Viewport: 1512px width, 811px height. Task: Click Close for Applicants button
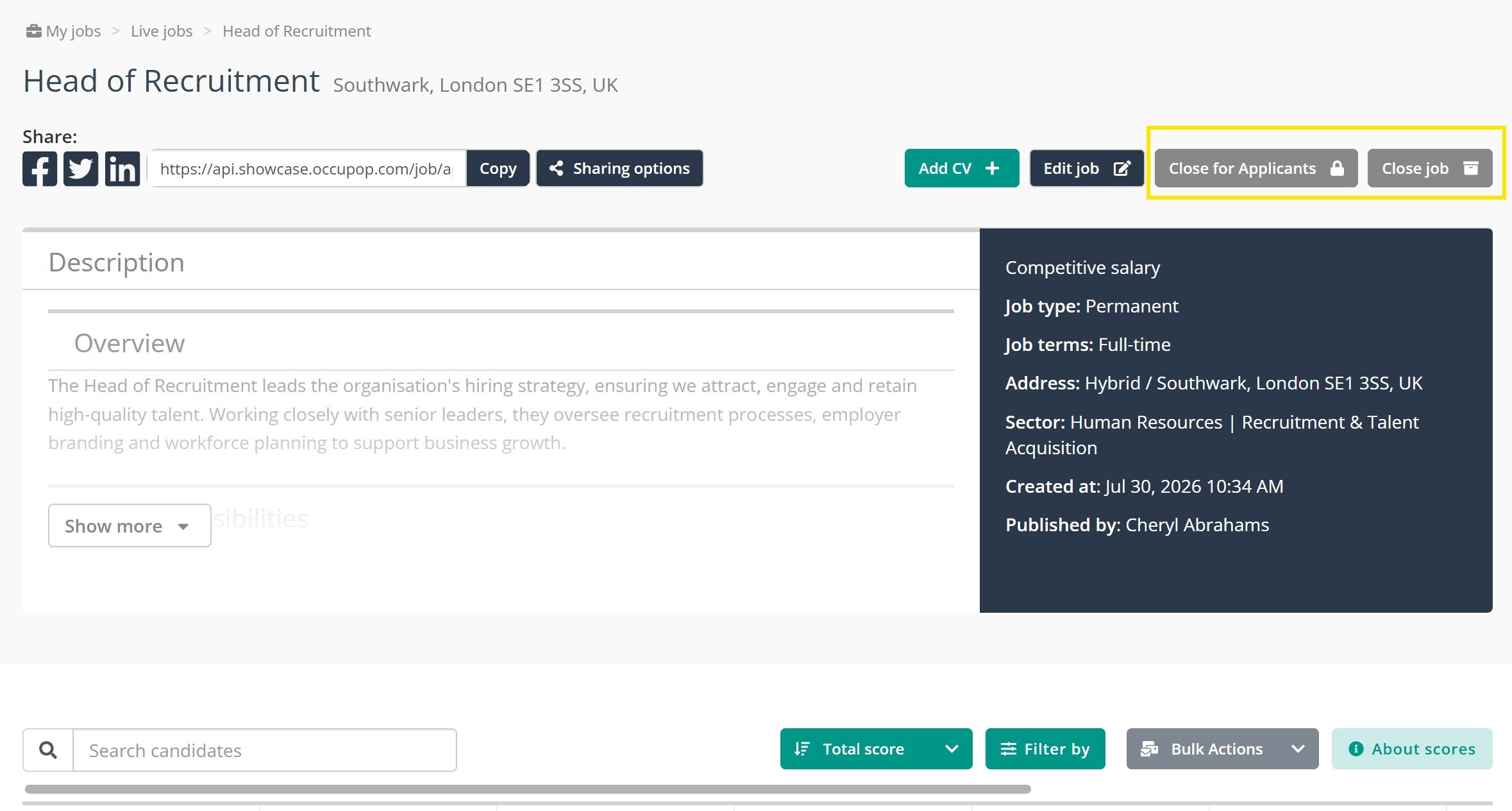tap(1256, 168)
